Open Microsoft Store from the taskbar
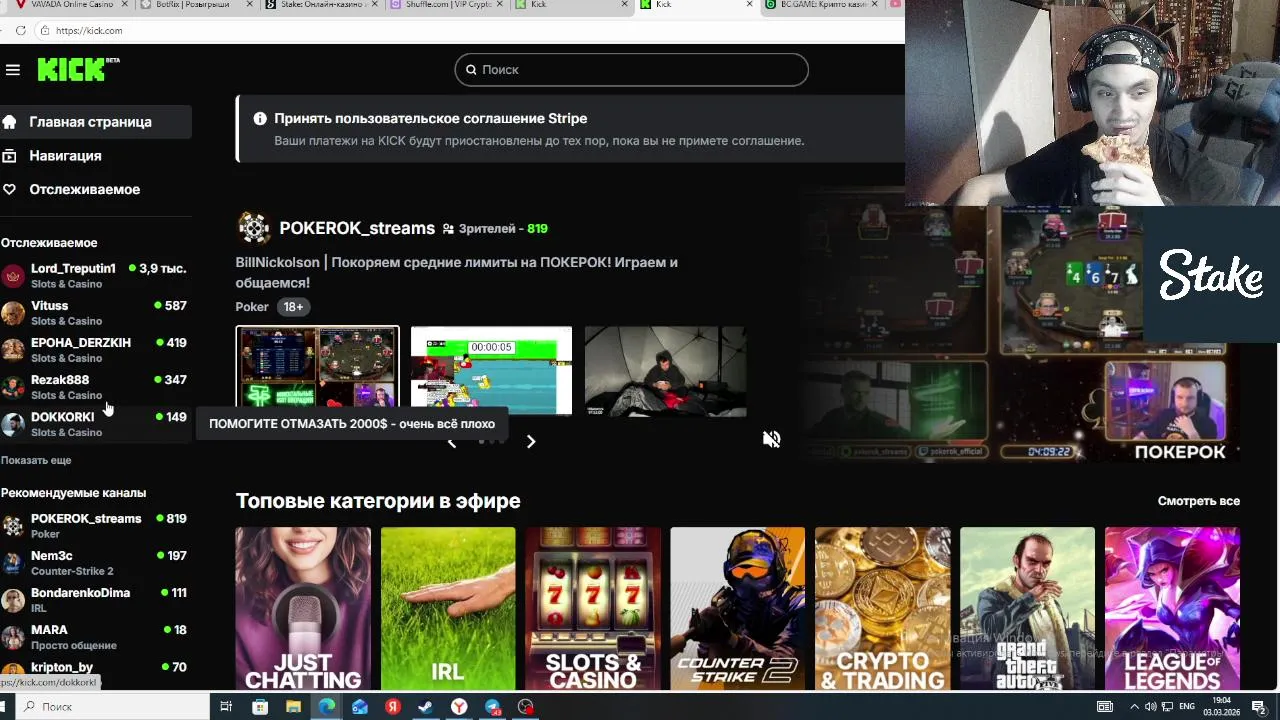The height and width of the screenshot is (720, 1280). (260, 707)
